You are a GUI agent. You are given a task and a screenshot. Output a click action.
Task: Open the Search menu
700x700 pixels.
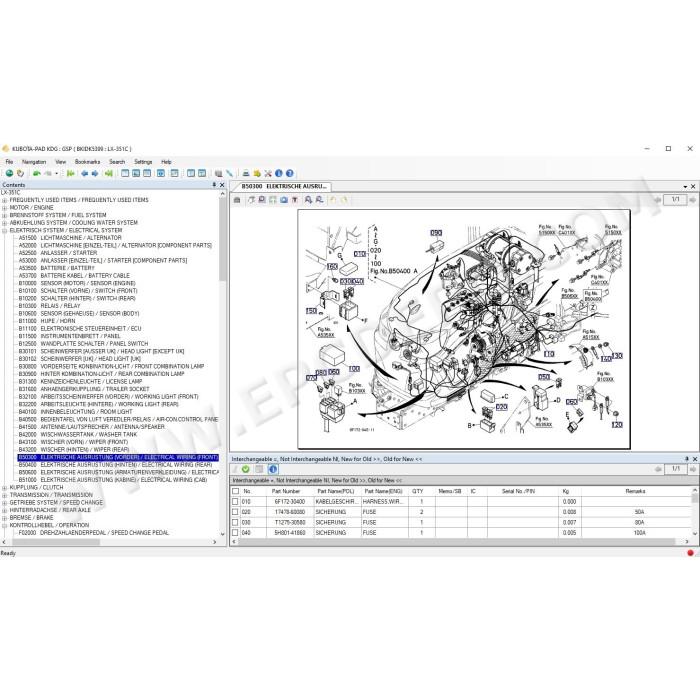(117, 162)
